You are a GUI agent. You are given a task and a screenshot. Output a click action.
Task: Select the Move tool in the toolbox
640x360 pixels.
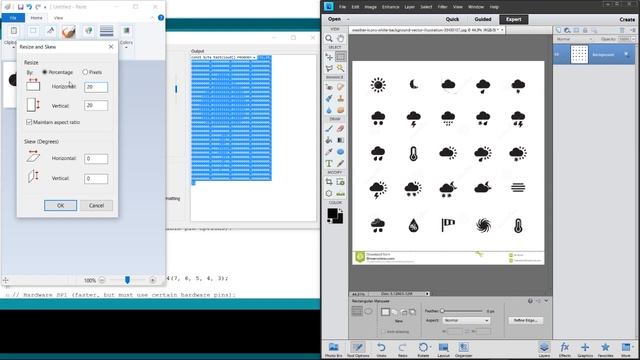[x=329, y=57]
